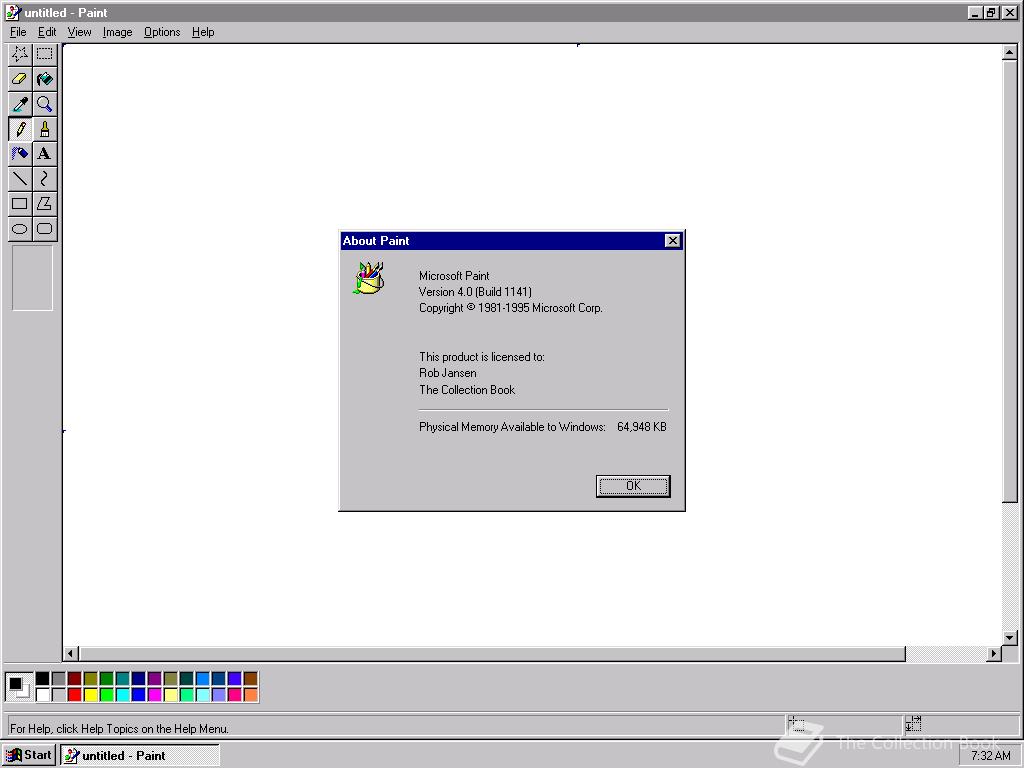Click the horizontal scrollbar right arrow
Screen dimensions: 1024x768
(993, 653)
